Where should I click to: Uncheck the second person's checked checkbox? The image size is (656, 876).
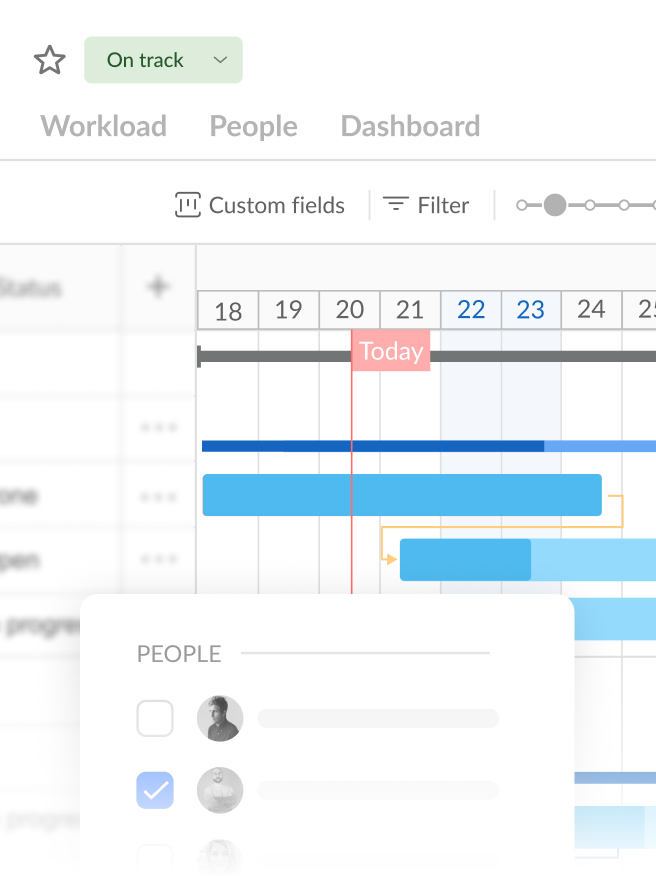pyautogui.click(x=155, y=790)
